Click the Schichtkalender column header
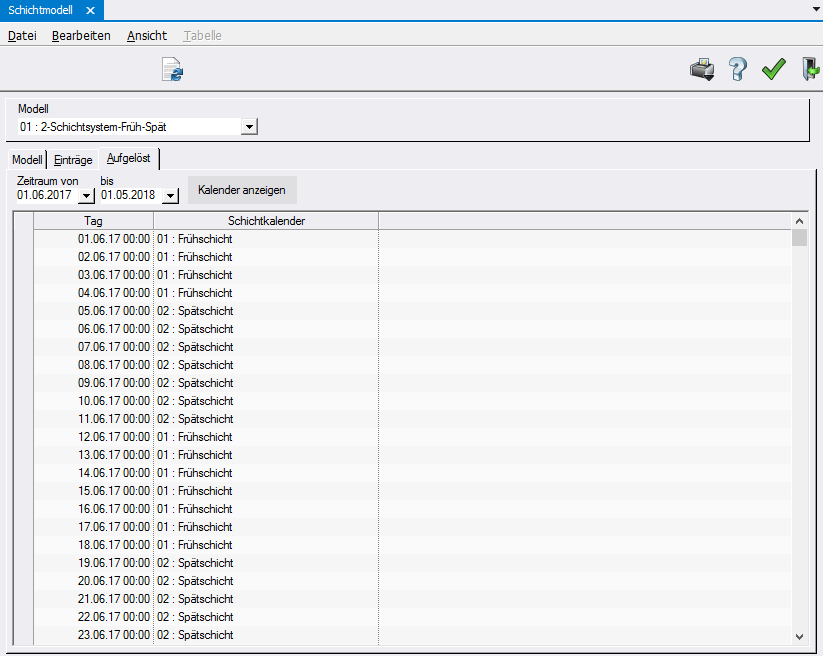 click(266, 221)
